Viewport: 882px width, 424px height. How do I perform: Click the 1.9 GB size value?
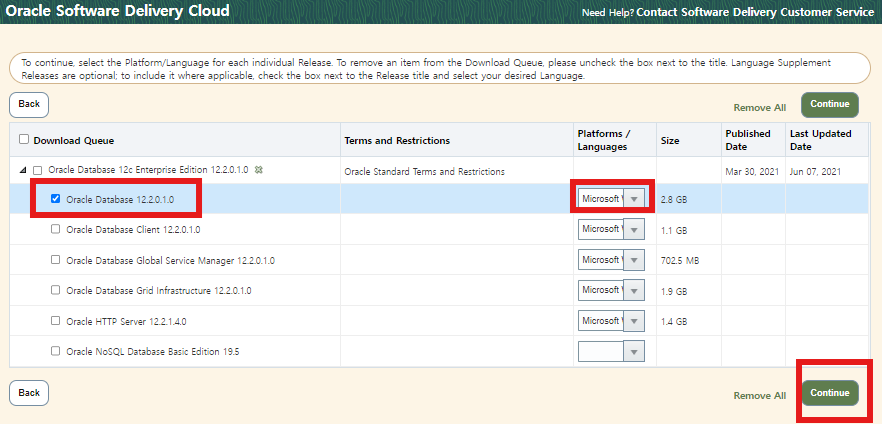674,291
